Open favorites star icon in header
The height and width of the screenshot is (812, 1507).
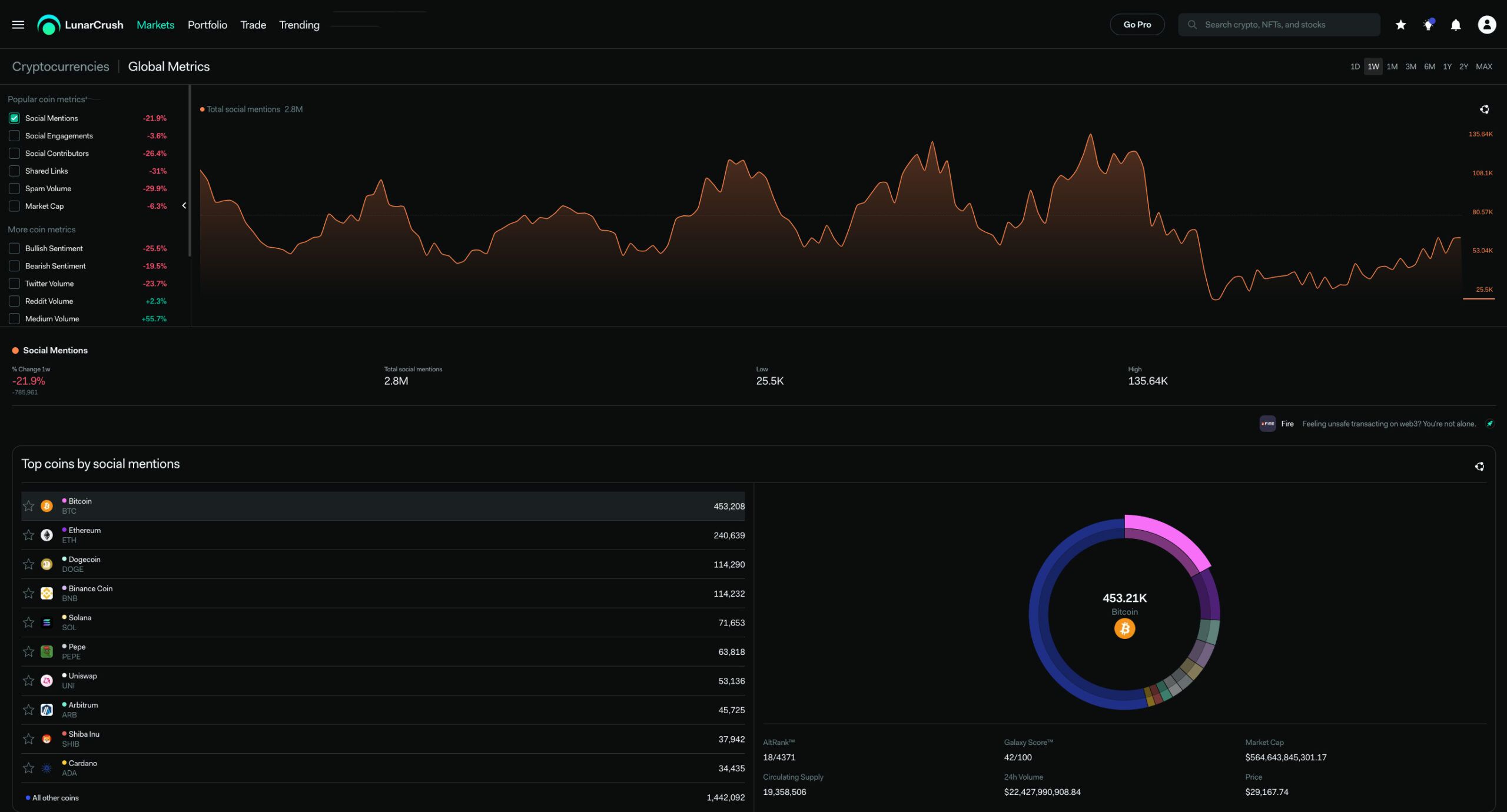pos(1400,25)
